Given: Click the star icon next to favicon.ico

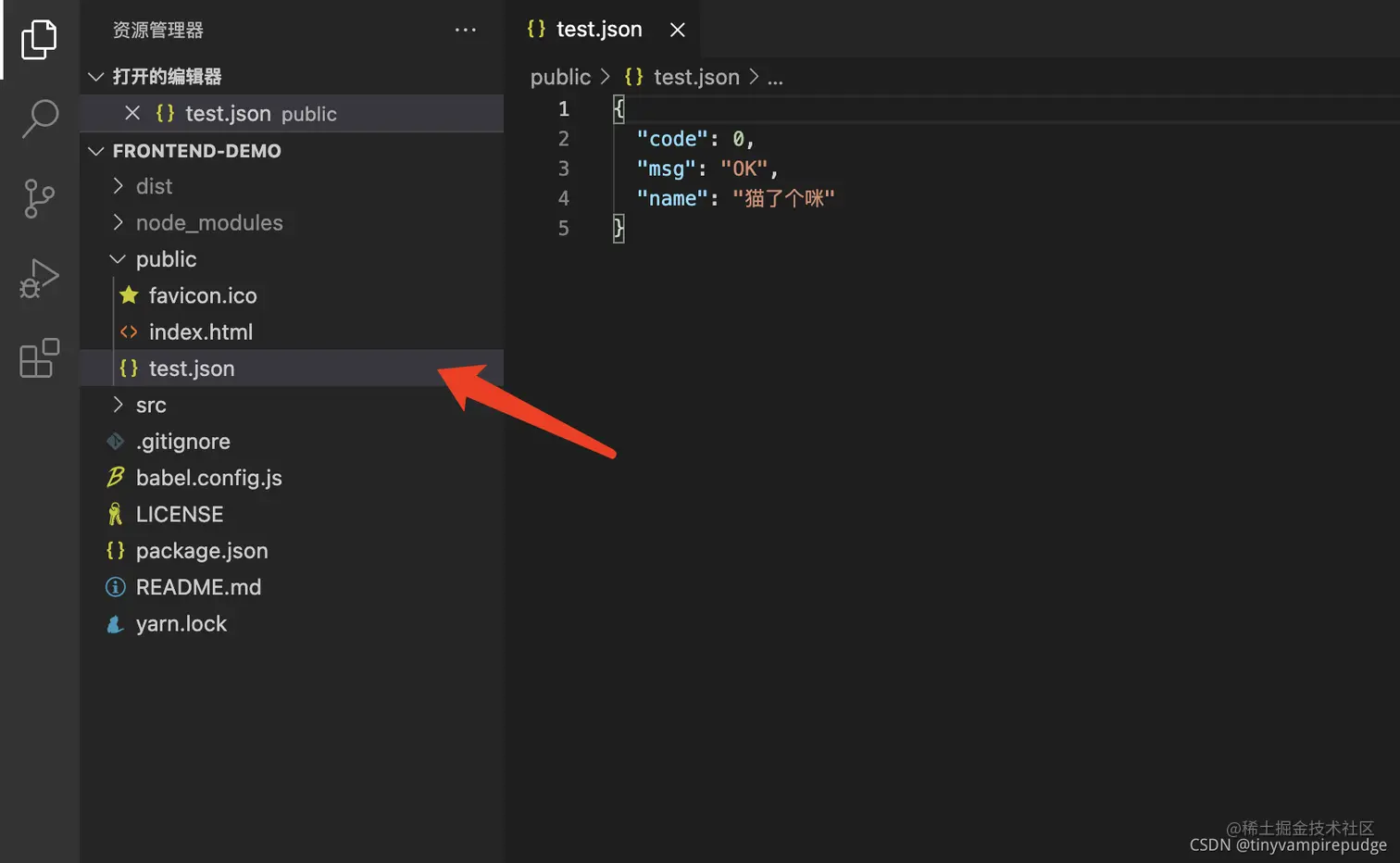Looking at the screenshot, I should [129, 295].
